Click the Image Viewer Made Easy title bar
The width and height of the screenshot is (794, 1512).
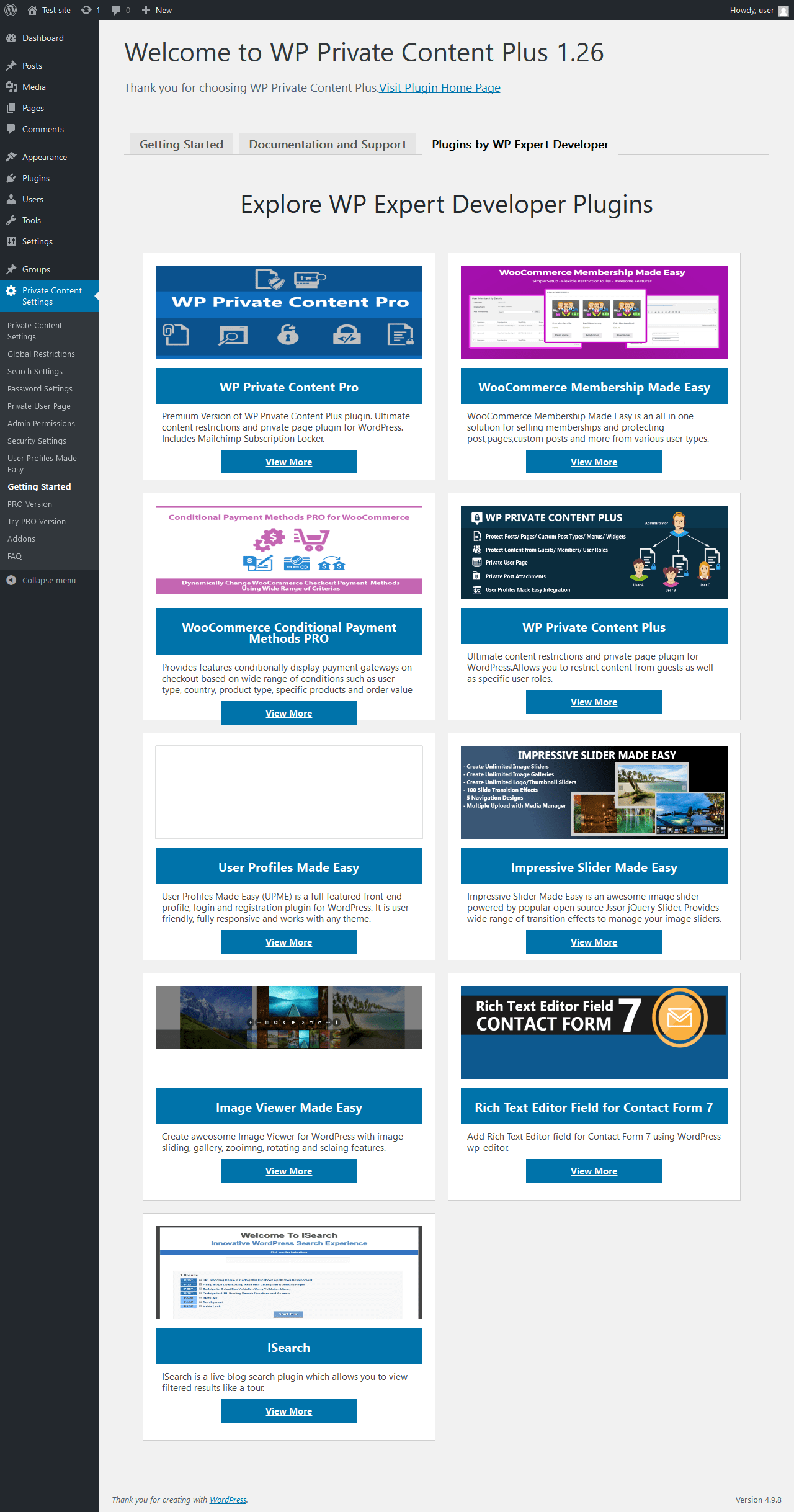289,1106
